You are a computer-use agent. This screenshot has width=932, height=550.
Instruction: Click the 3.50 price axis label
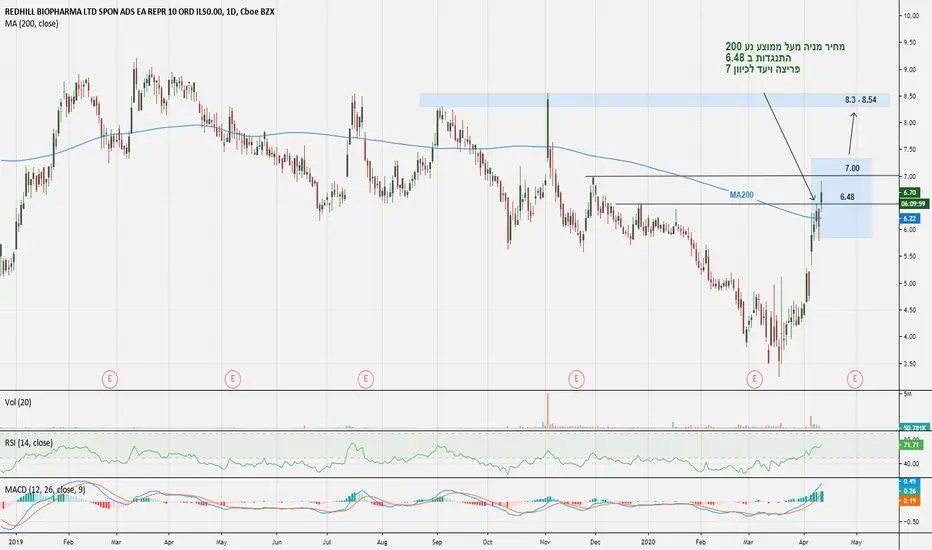point(909,363)
